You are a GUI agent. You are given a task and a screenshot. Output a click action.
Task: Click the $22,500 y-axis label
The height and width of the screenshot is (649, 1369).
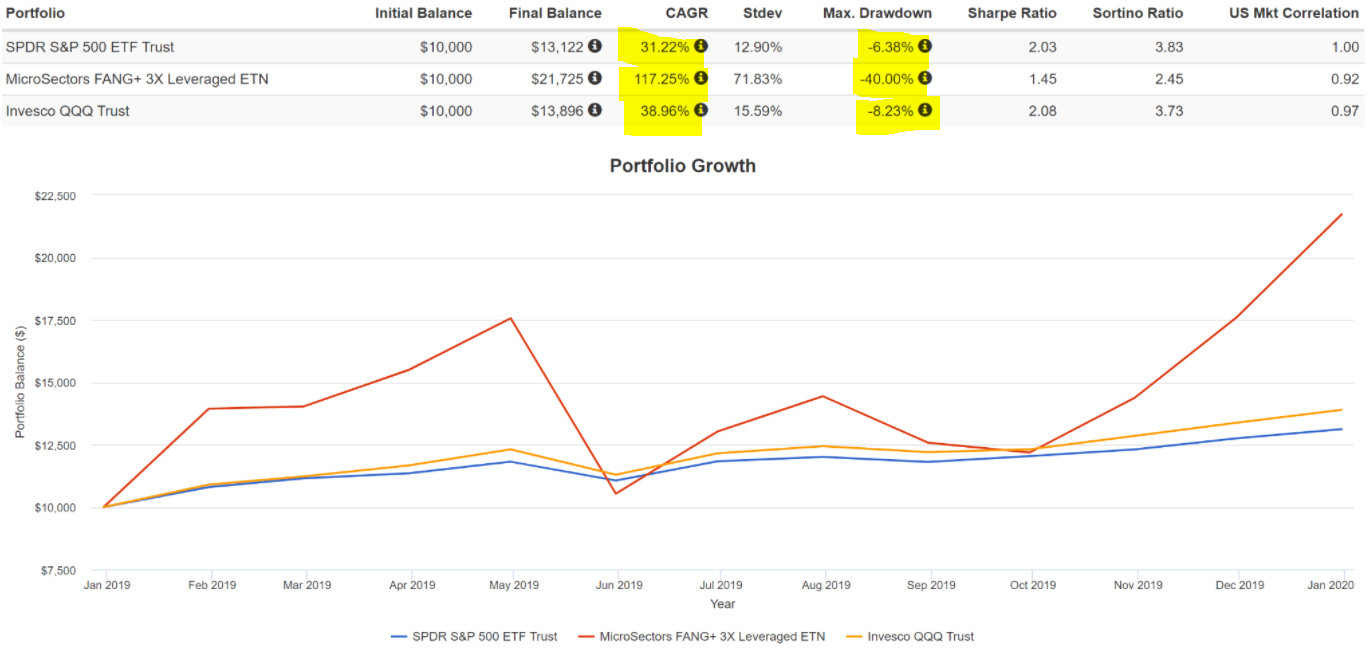55,196
